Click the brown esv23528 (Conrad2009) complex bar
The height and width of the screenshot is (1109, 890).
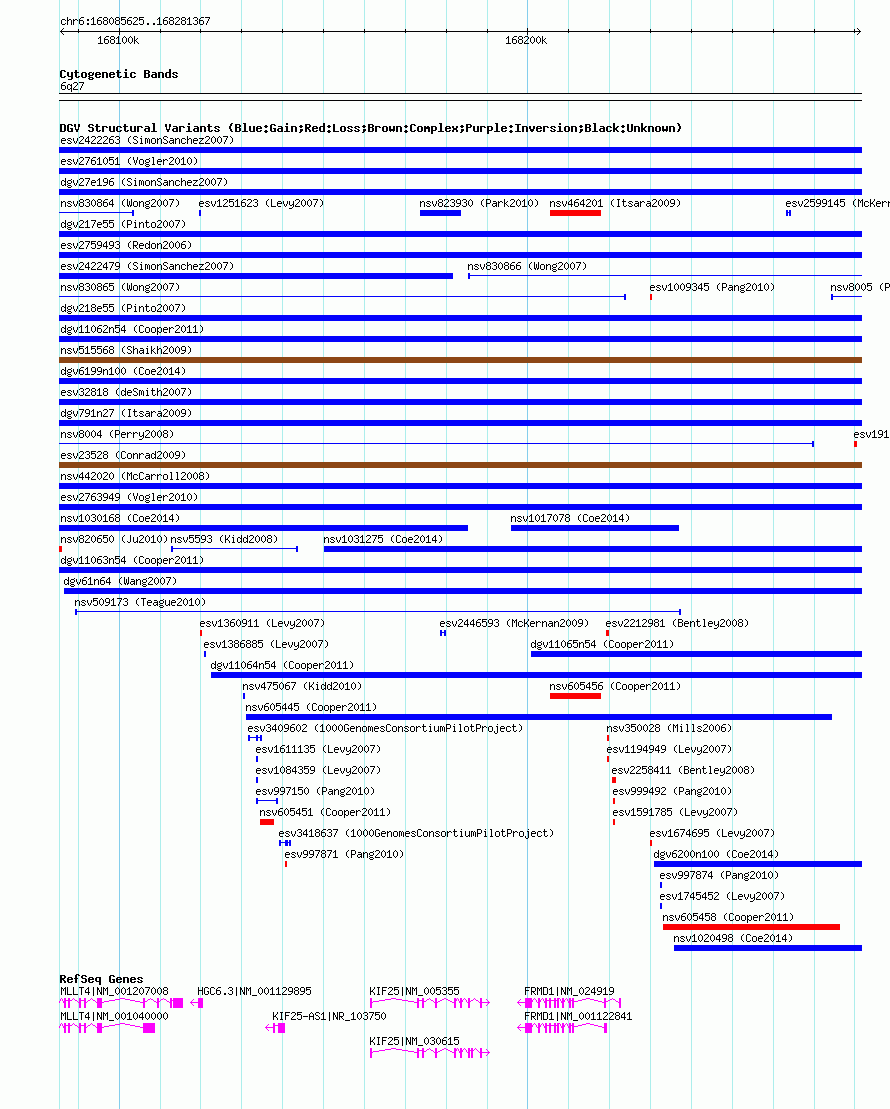point(461,465)
